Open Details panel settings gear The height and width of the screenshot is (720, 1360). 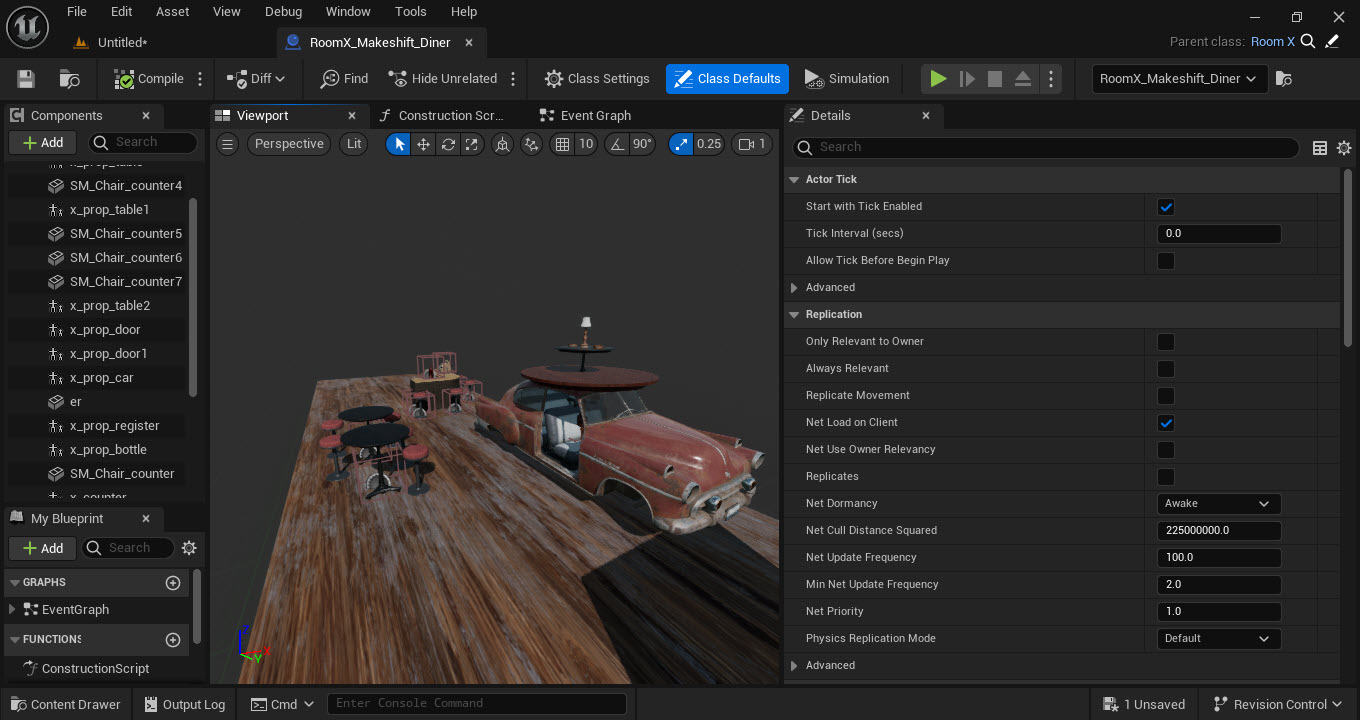1344,148
